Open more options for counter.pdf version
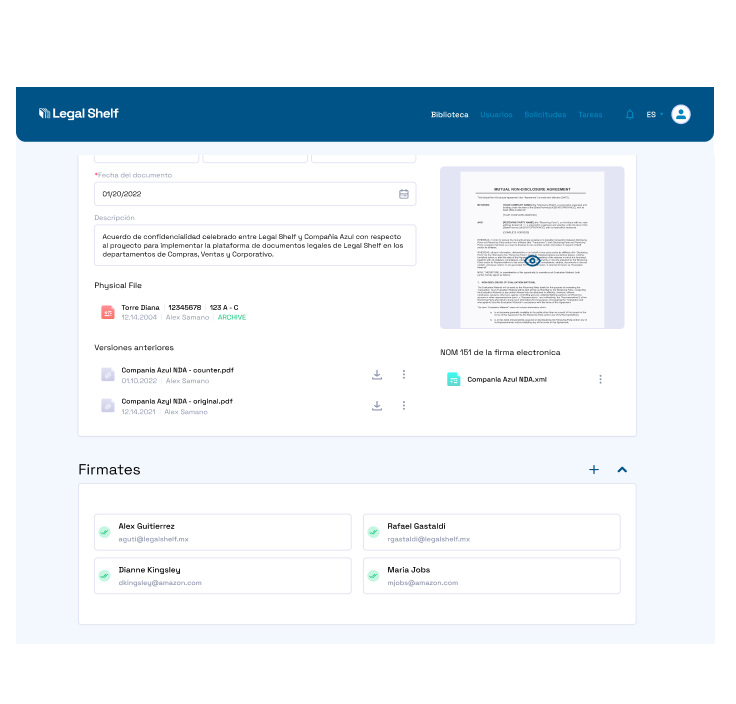 (x=404, y=374)
